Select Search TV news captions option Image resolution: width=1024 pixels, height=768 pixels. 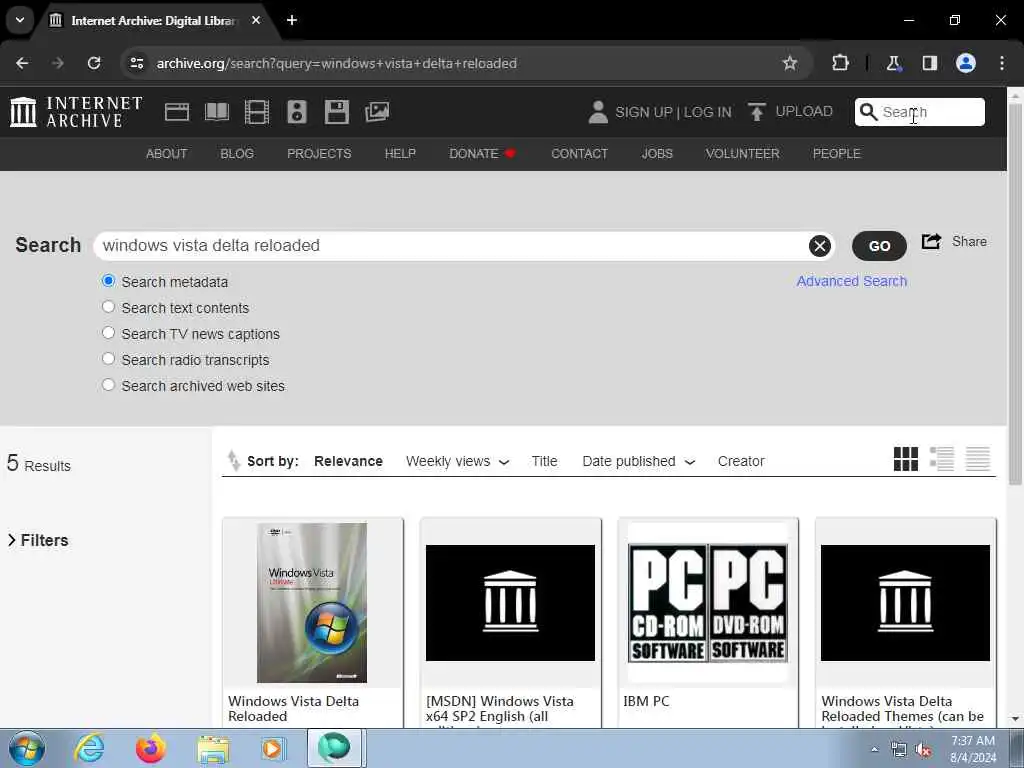click(x=108, y=333)
